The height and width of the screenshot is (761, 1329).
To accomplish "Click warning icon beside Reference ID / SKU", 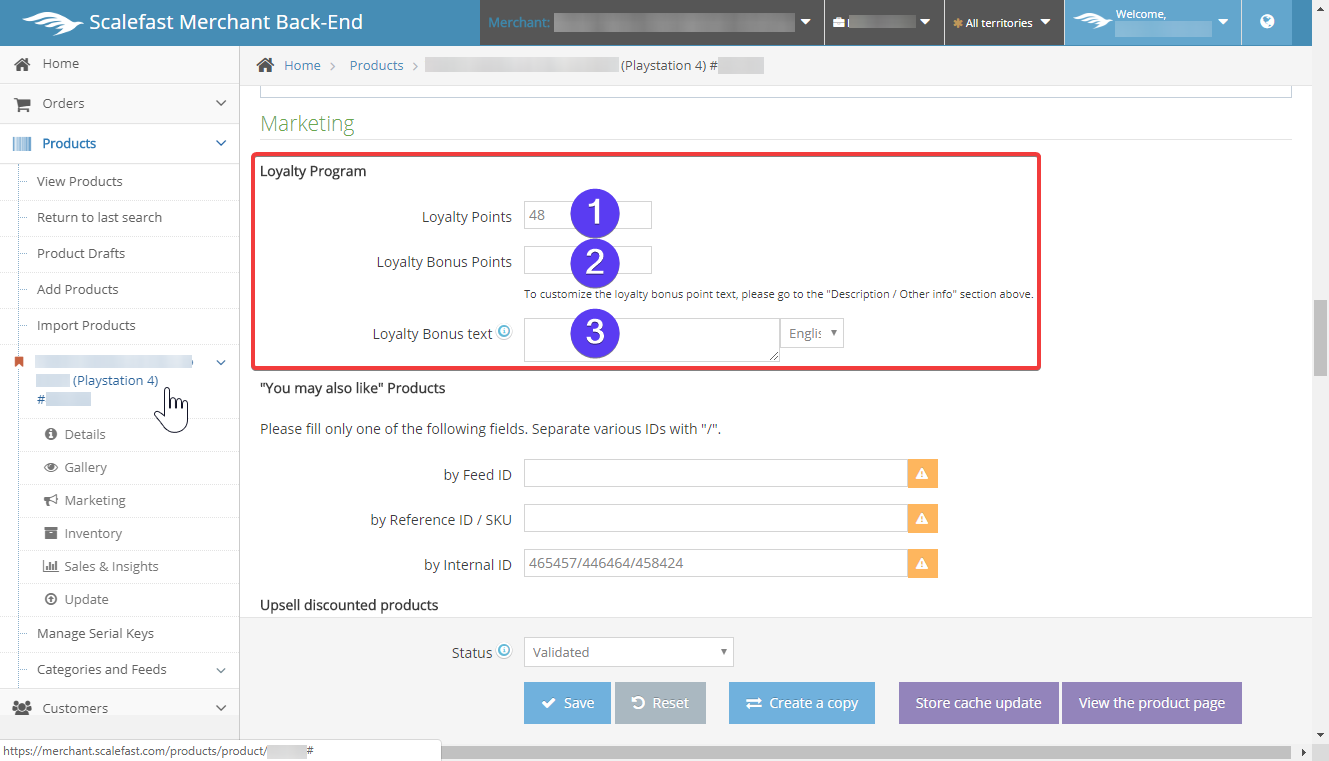I will (x=922, y=519).
